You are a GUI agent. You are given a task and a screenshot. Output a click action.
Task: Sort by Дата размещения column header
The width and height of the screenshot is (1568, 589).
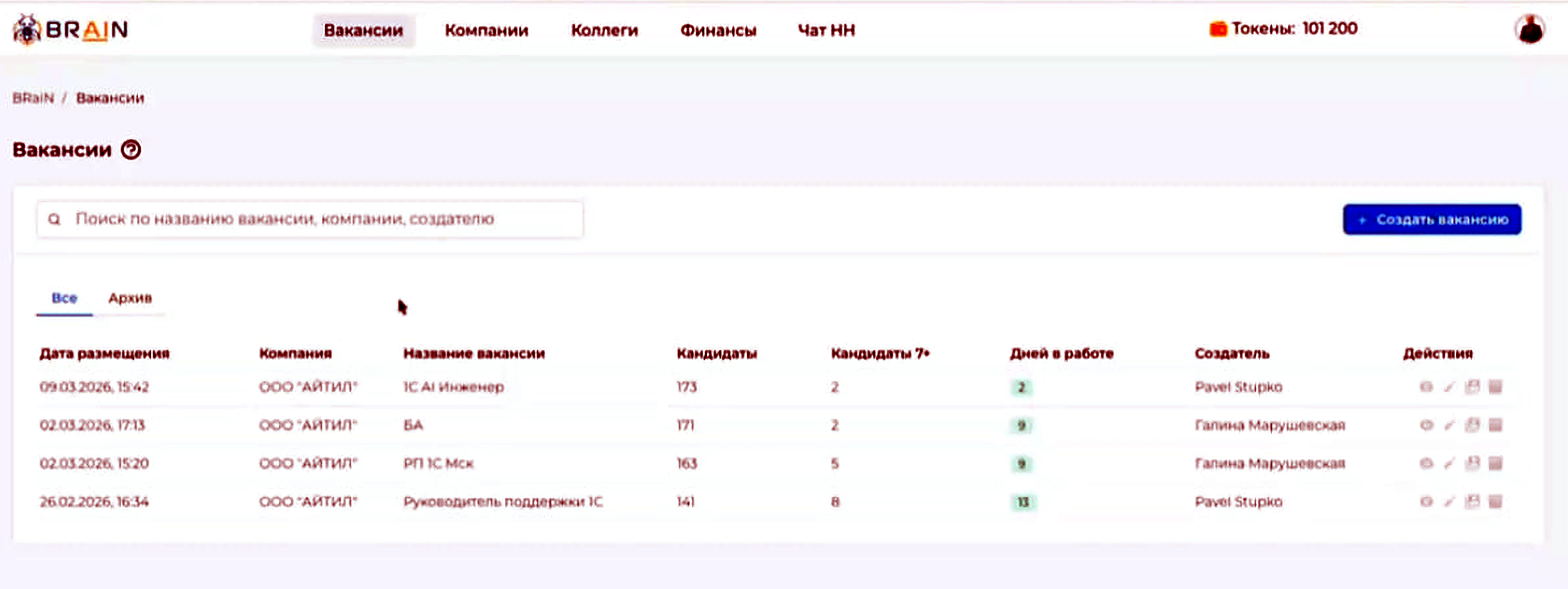pos(105,354)
